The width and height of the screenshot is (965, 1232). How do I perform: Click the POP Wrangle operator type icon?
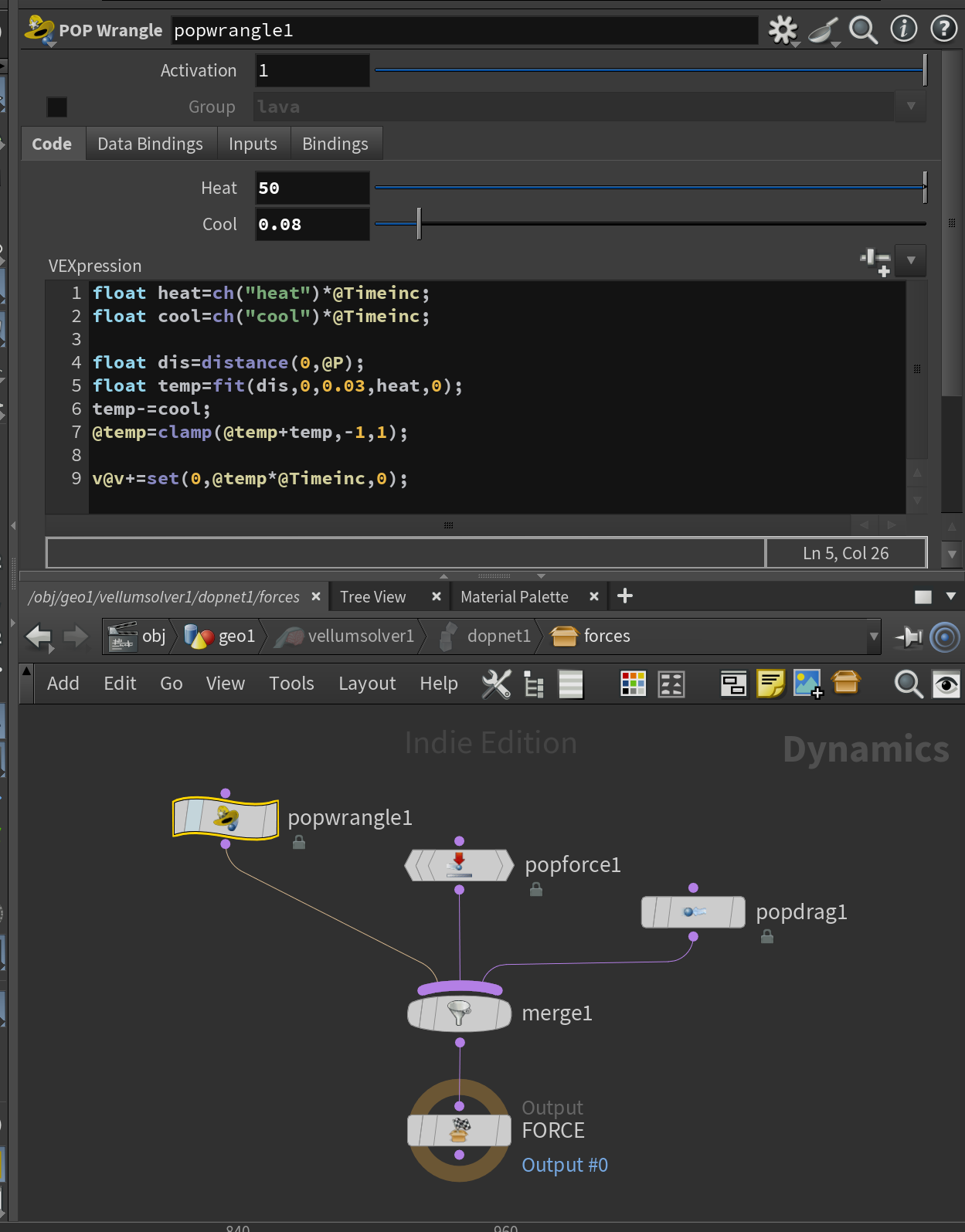click(x=39, y=30)
